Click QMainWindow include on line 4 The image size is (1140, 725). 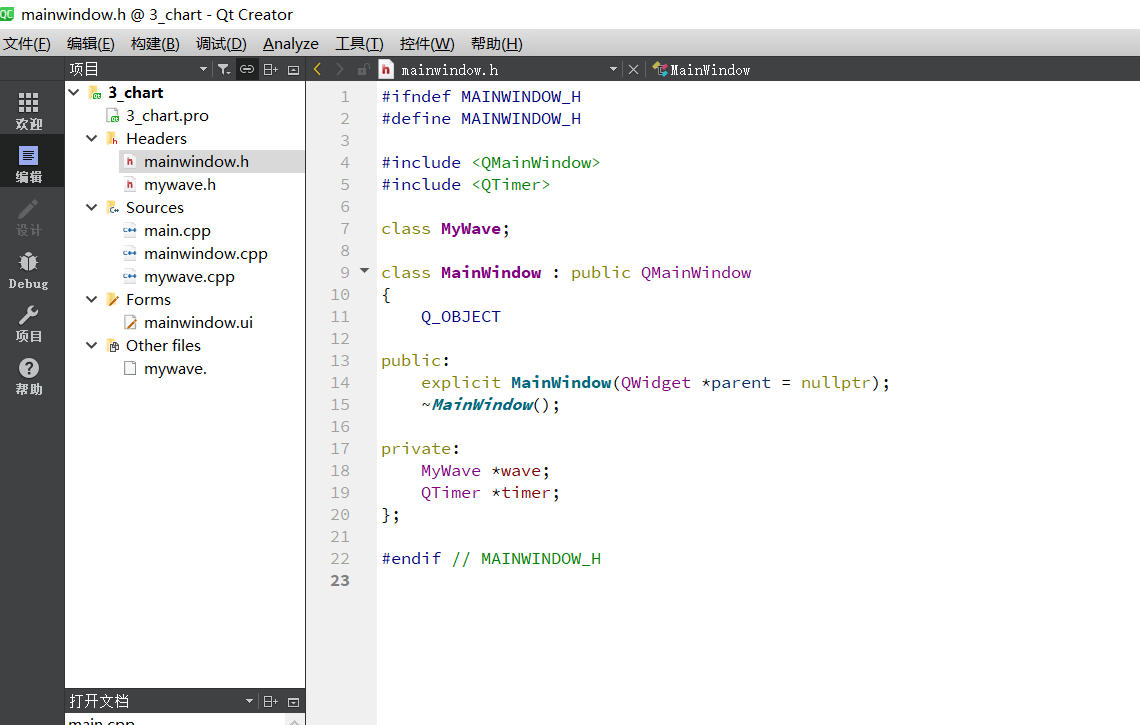tap(536, 163)
